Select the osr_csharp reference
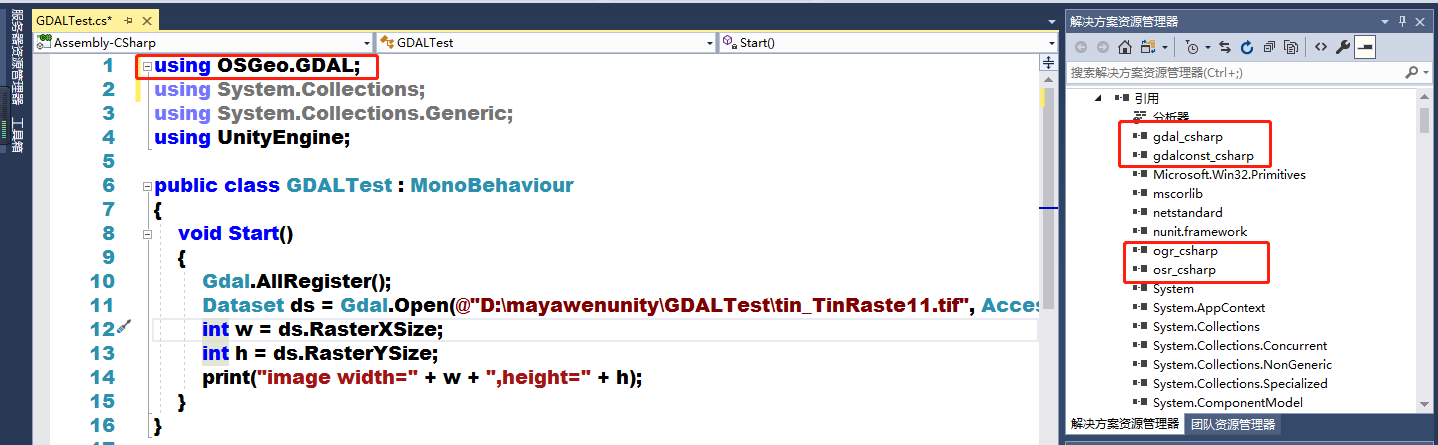Viewport: 1438px width, 445px height. 1184,269
